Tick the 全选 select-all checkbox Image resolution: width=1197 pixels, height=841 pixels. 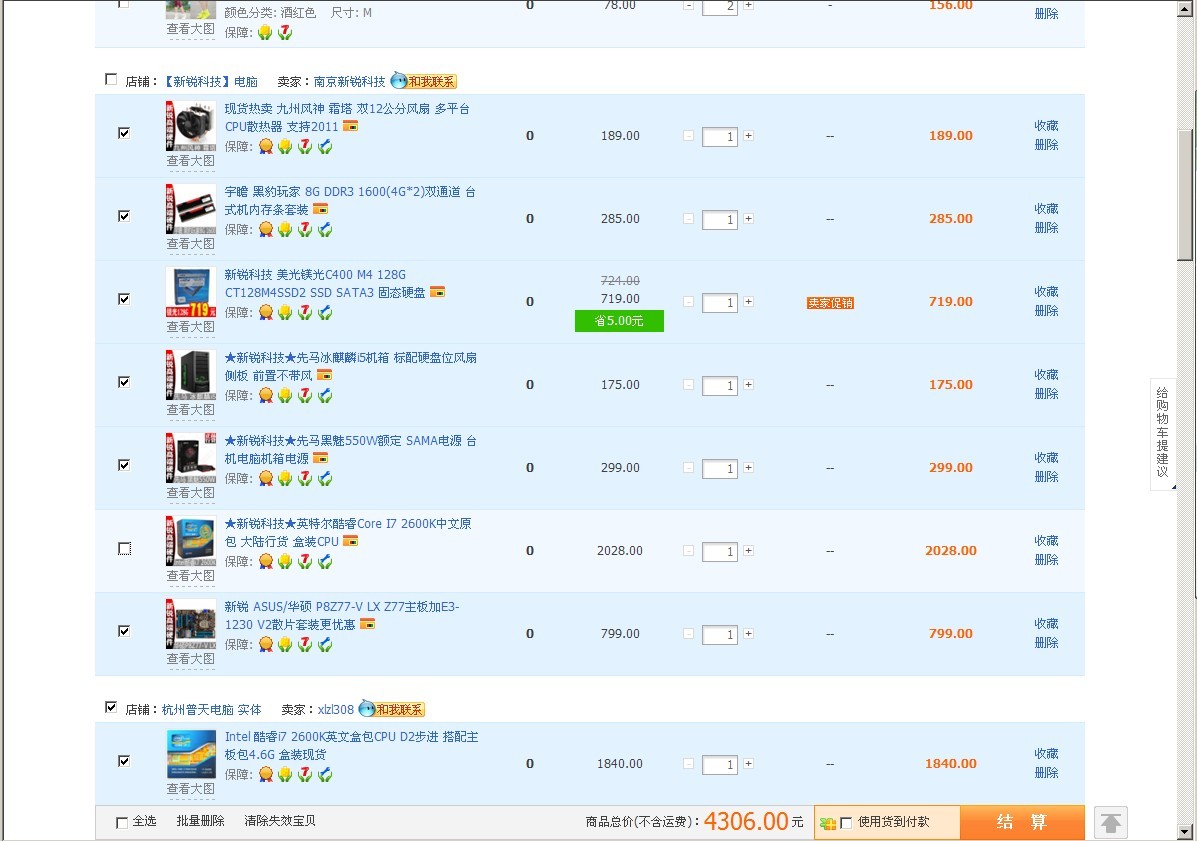[121, 823]
